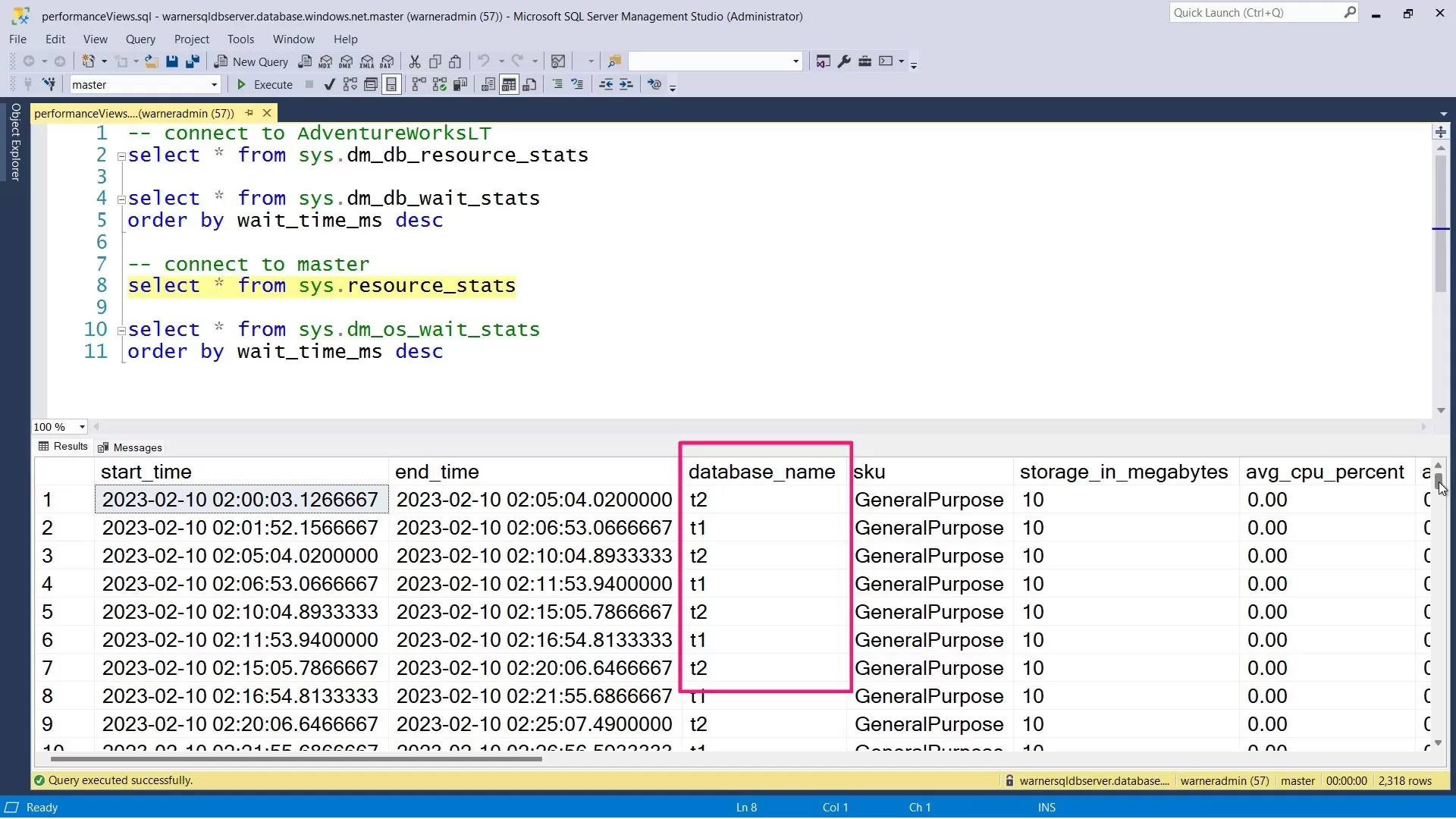Cut selected text with the scissors icon
The width and height of the screenshot is (1456, 819).
click(416, 61)
